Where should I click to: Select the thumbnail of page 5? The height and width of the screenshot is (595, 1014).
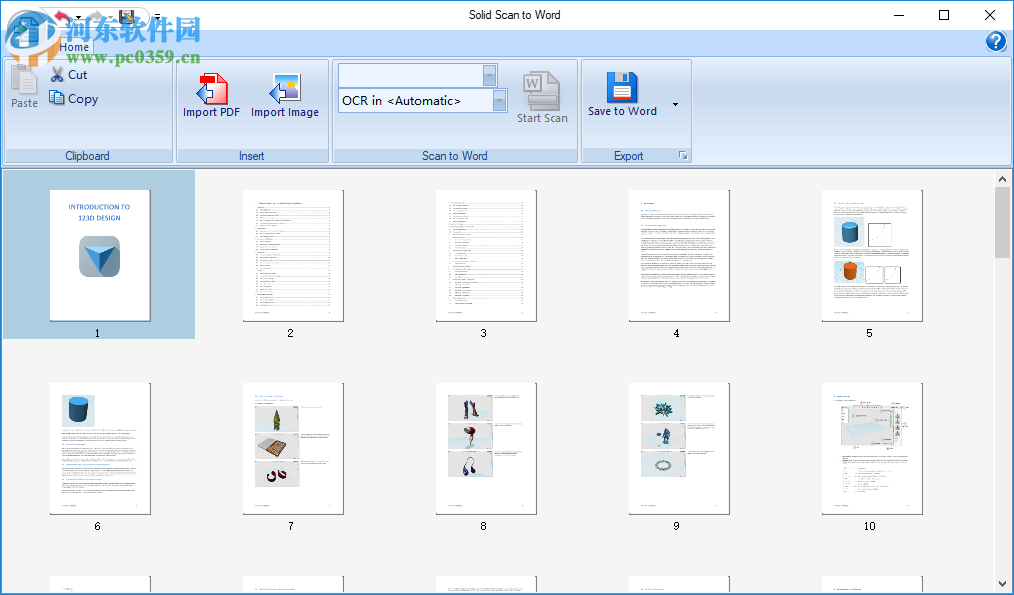[x=871, y=254]
